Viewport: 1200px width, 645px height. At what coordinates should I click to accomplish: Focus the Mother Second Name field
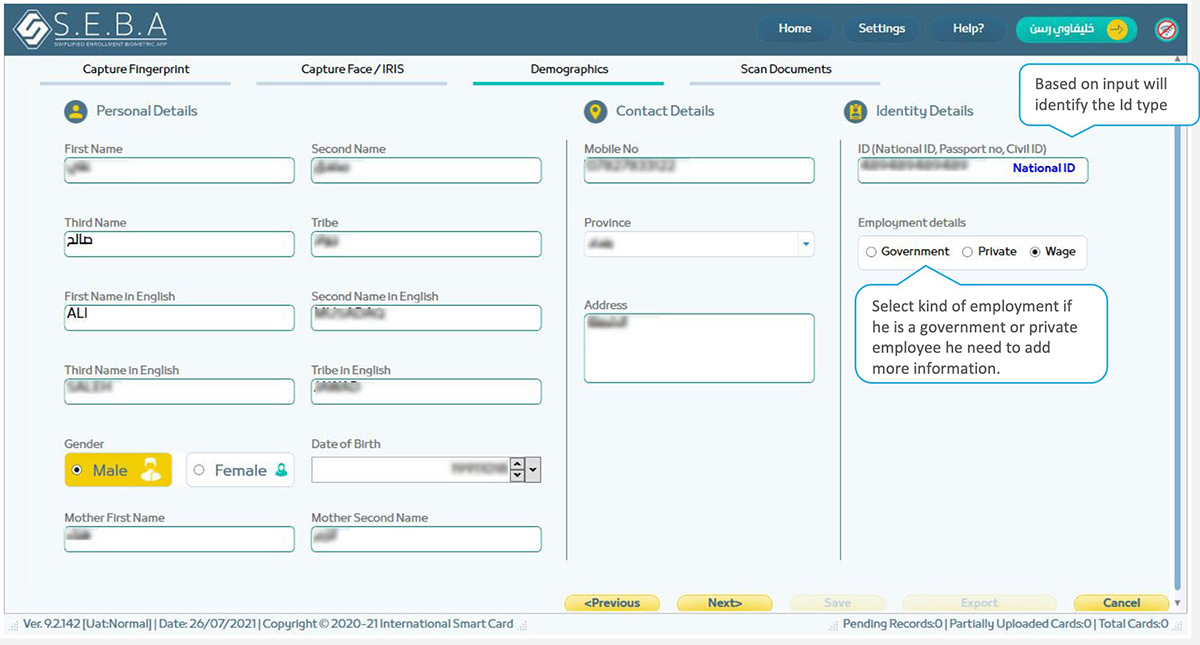click(426, 539)
